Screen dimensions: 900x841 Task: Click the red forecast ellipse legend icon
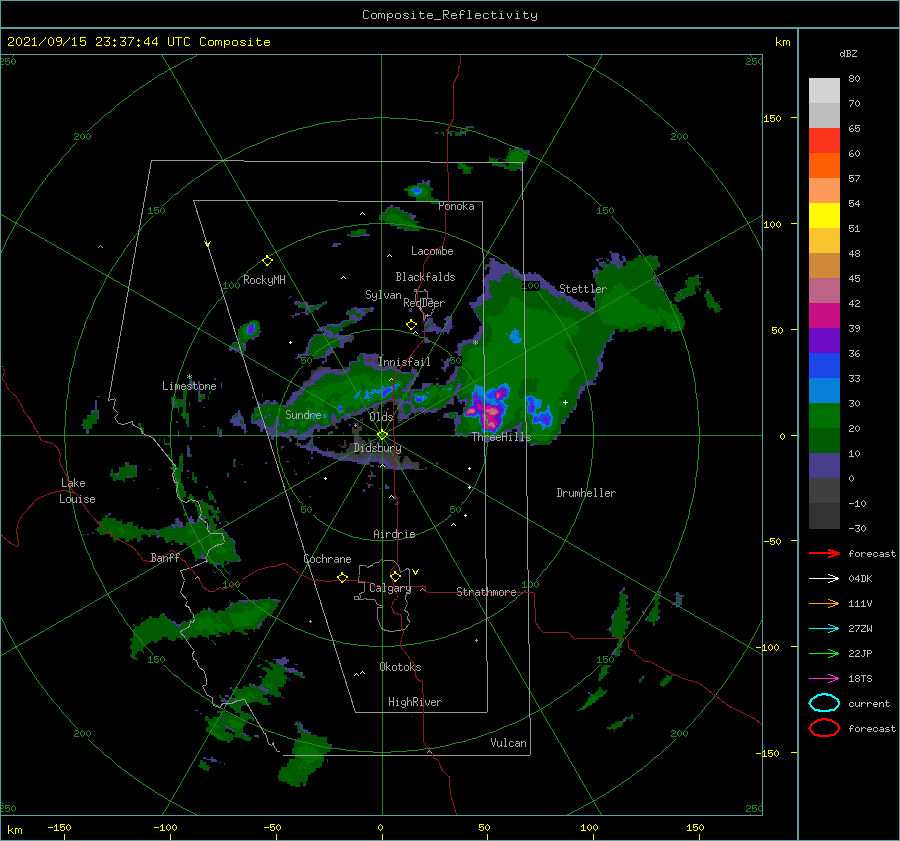coord(824,728)
